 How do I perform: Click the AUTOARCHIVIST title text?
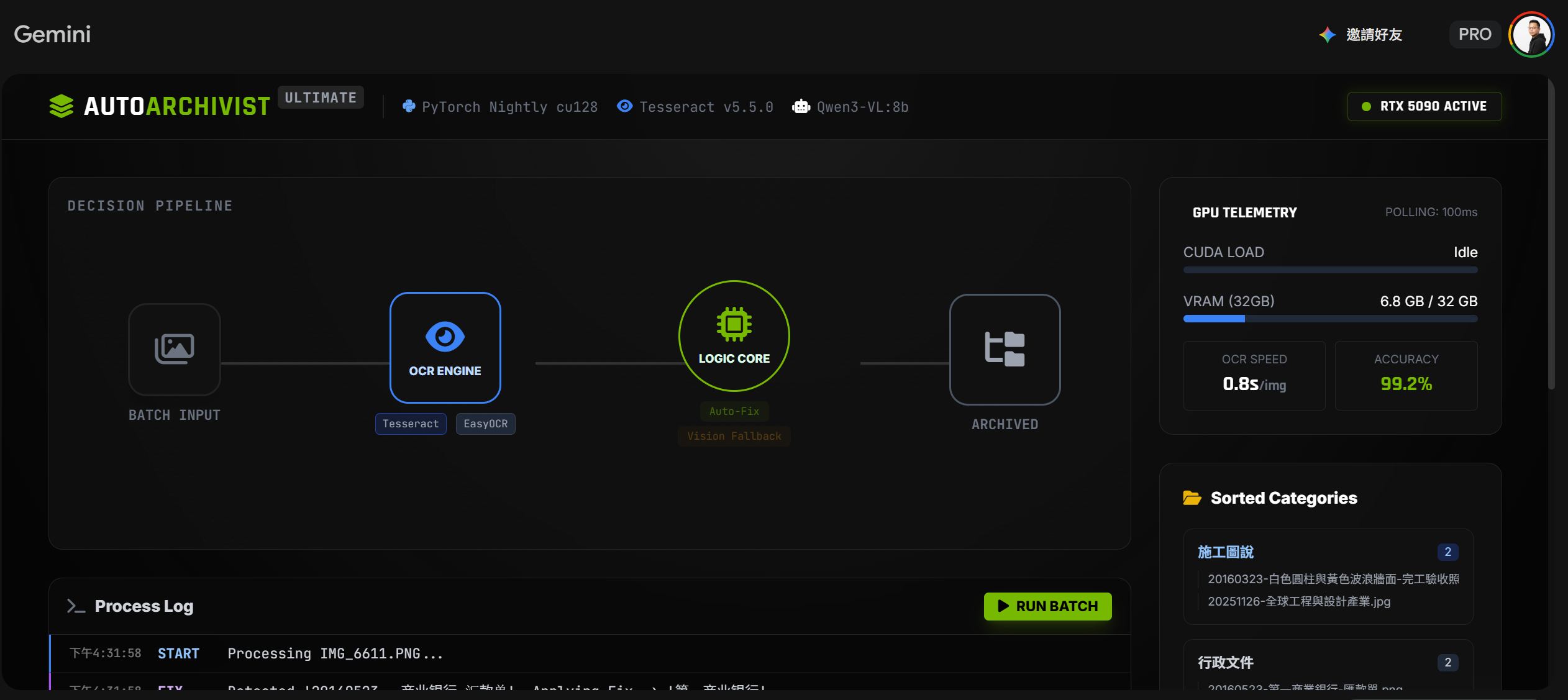[177, 106]
